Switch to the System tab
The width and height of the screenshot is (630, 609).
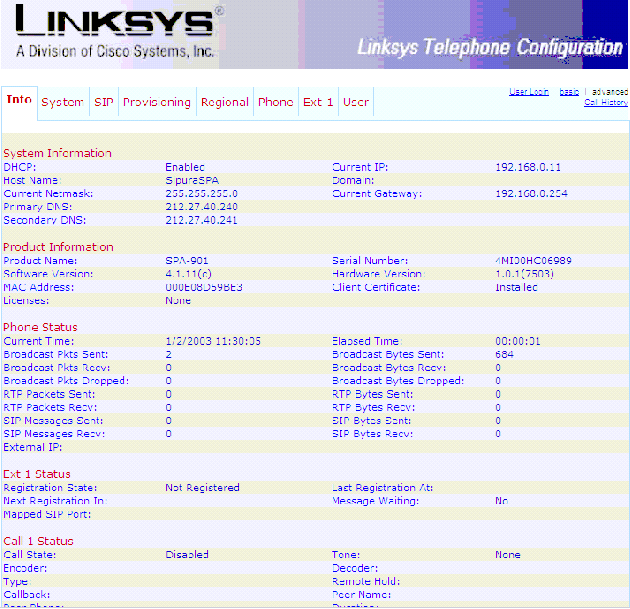tap(62, 102)
